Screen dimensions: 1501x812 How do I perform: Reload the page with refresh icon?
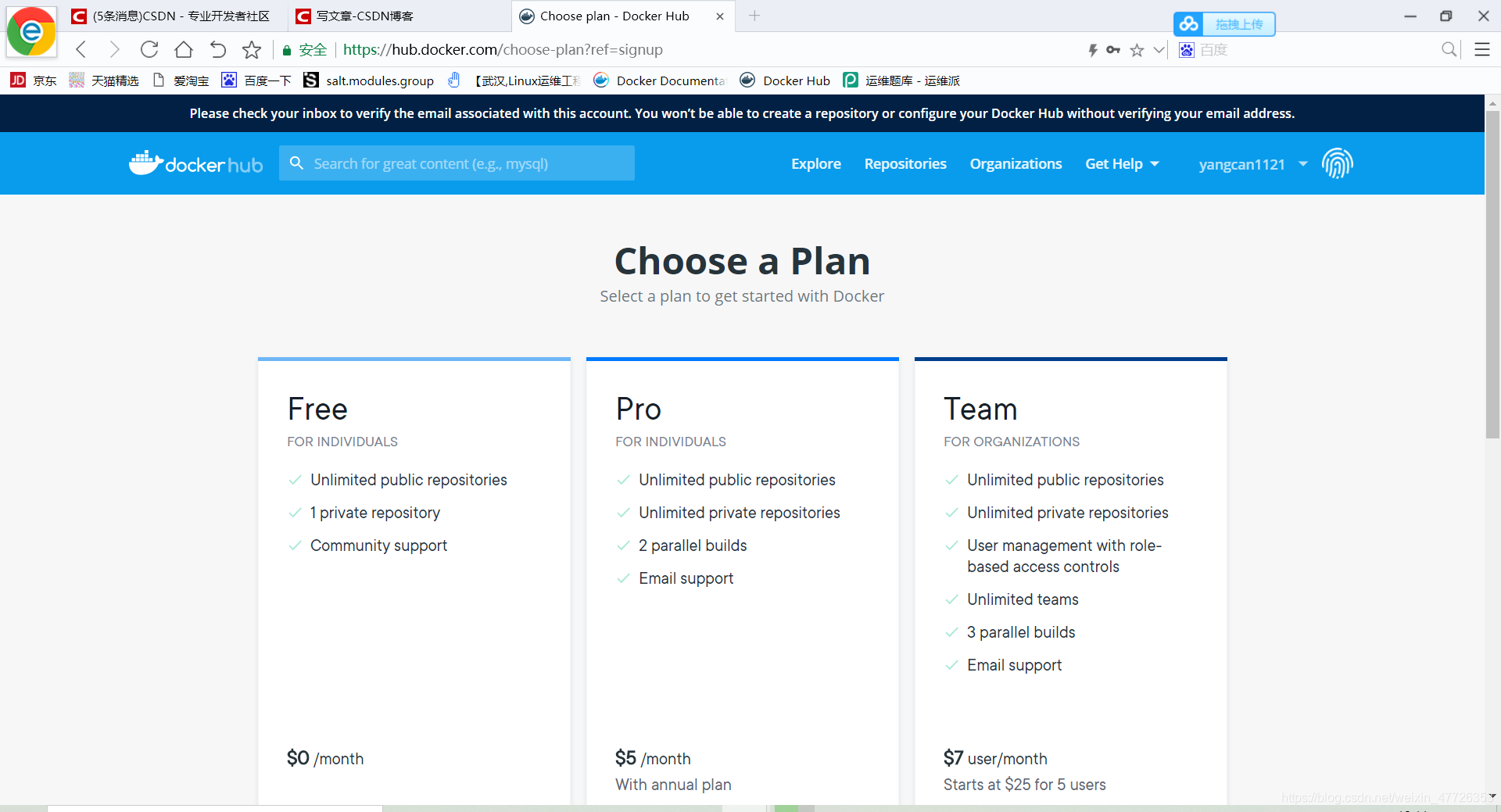pyautogui.click(x=149, y=50)
